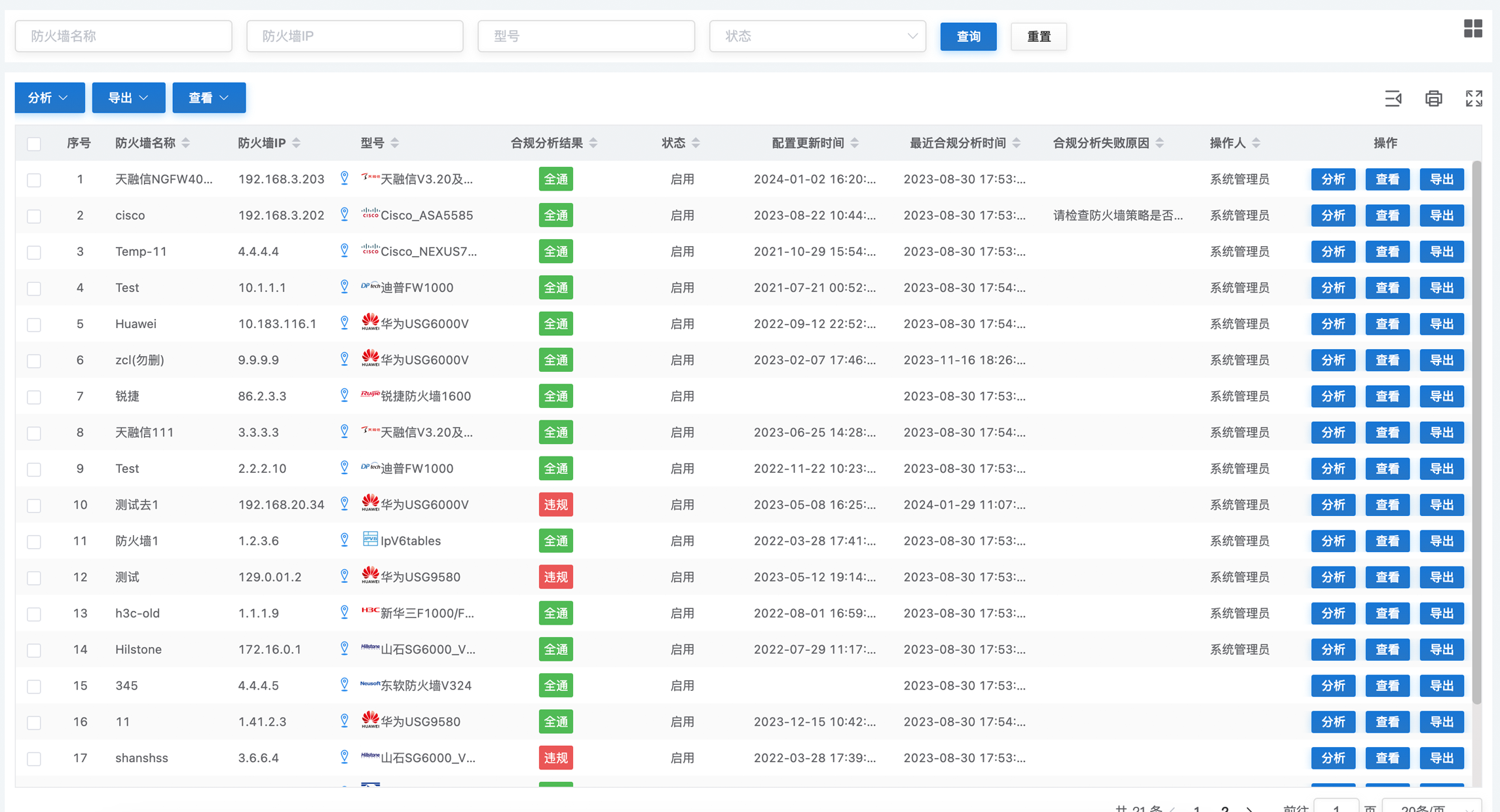The width and height of the screenshot is (1500, 812).
Task: Click location pin for 129.0.01.2
Action: tap(345, 576)
